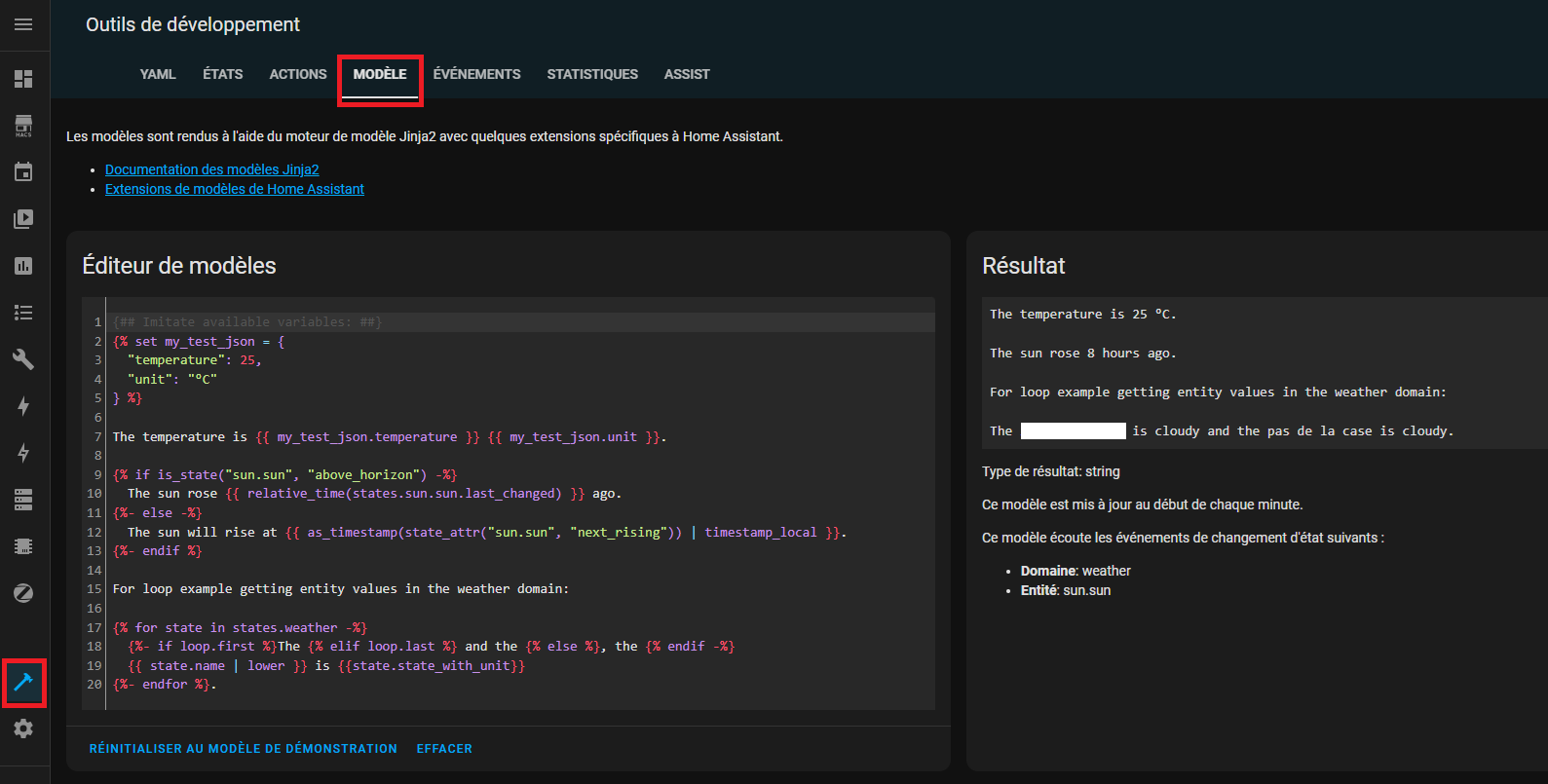This screenshot has width=1548, height=784.
Task: Open the media browser icon
Action: pyautogui.click(x=23, y=219)
